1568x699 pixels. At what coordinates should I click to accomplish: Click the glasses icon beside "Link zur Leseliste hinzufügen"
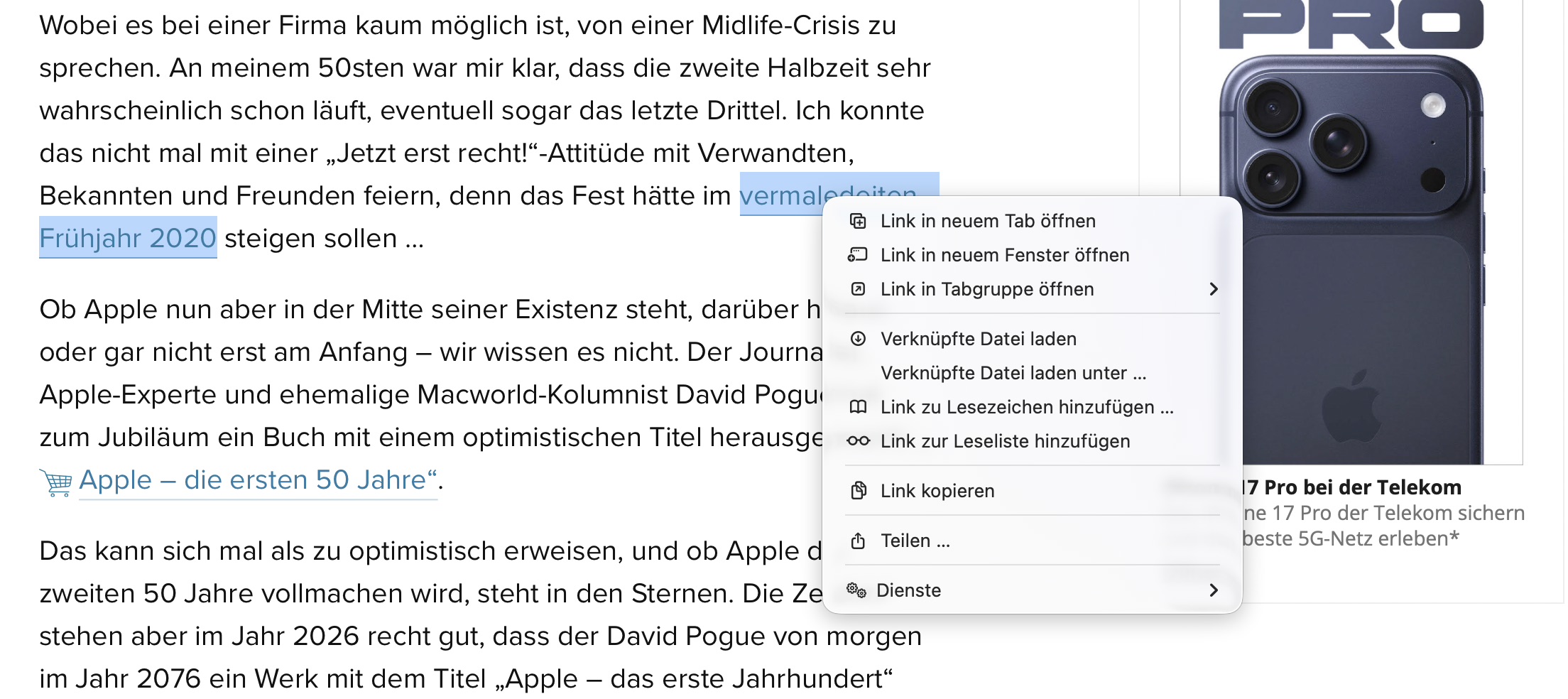858,441
